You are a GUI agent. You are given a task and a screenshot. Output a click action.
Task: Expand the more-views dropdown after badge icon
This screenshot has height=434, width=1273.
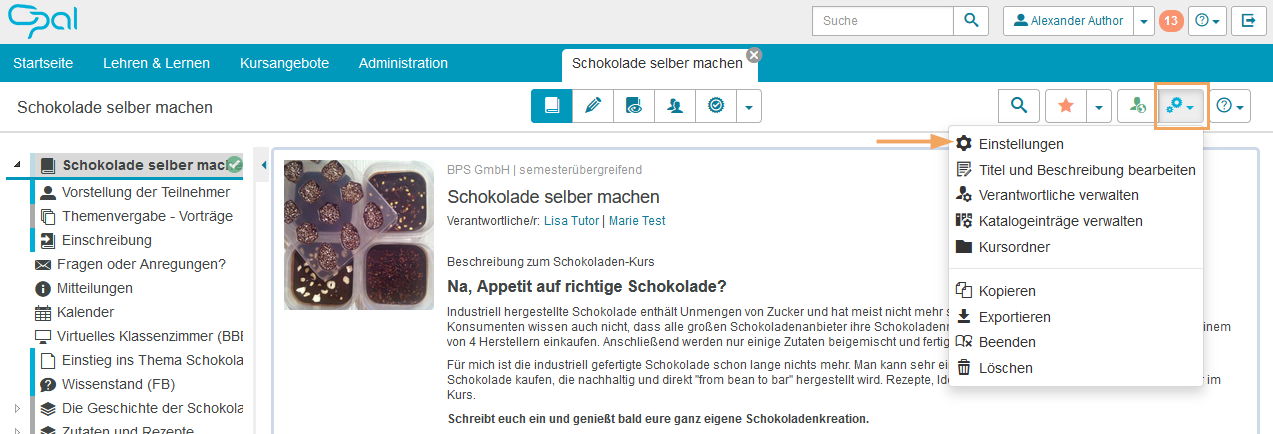(x=749, y=105)
